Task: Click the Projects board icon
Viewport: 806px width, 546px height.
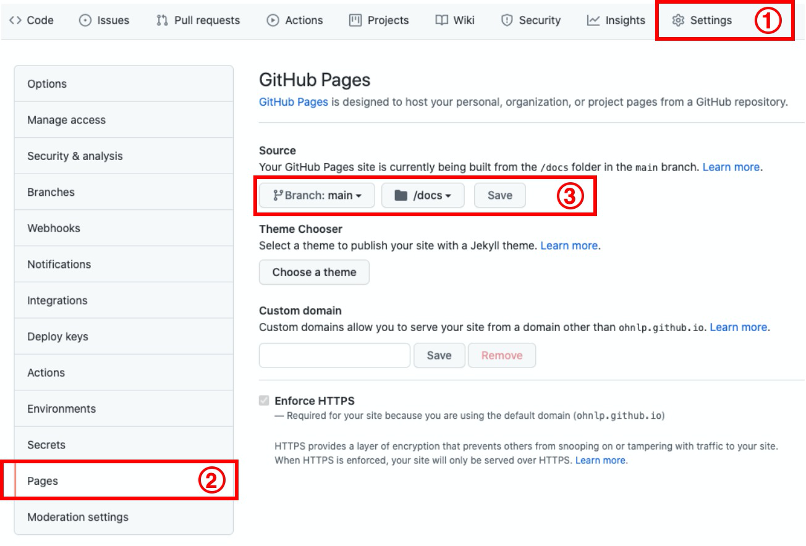Action: (x=355, y=20)
